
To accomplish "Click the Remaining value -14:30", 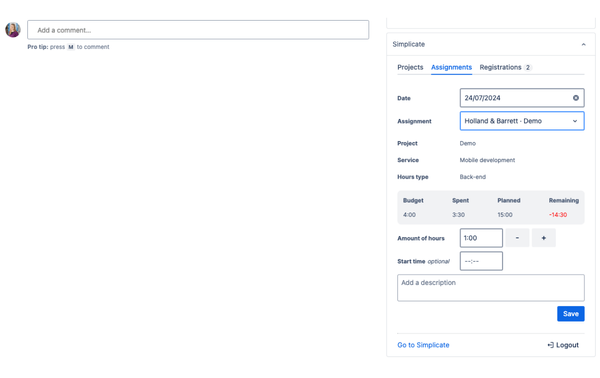I will click(x=558, y=215).
